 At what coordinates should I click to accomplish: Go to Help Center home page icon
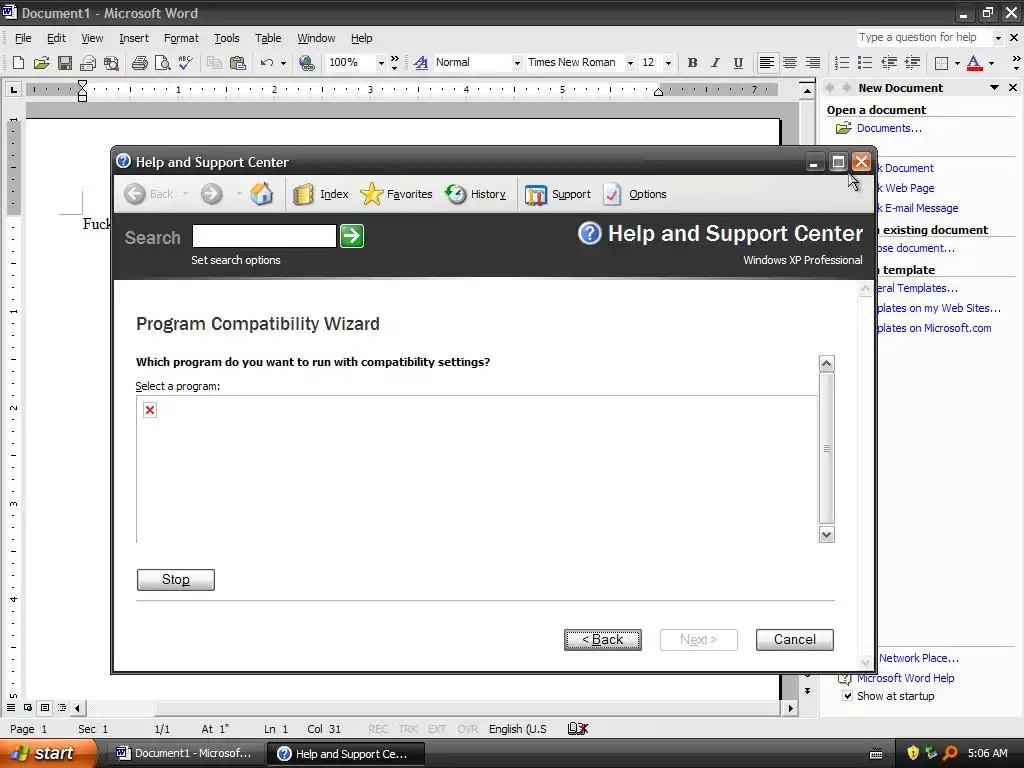[x=262, y=194]
